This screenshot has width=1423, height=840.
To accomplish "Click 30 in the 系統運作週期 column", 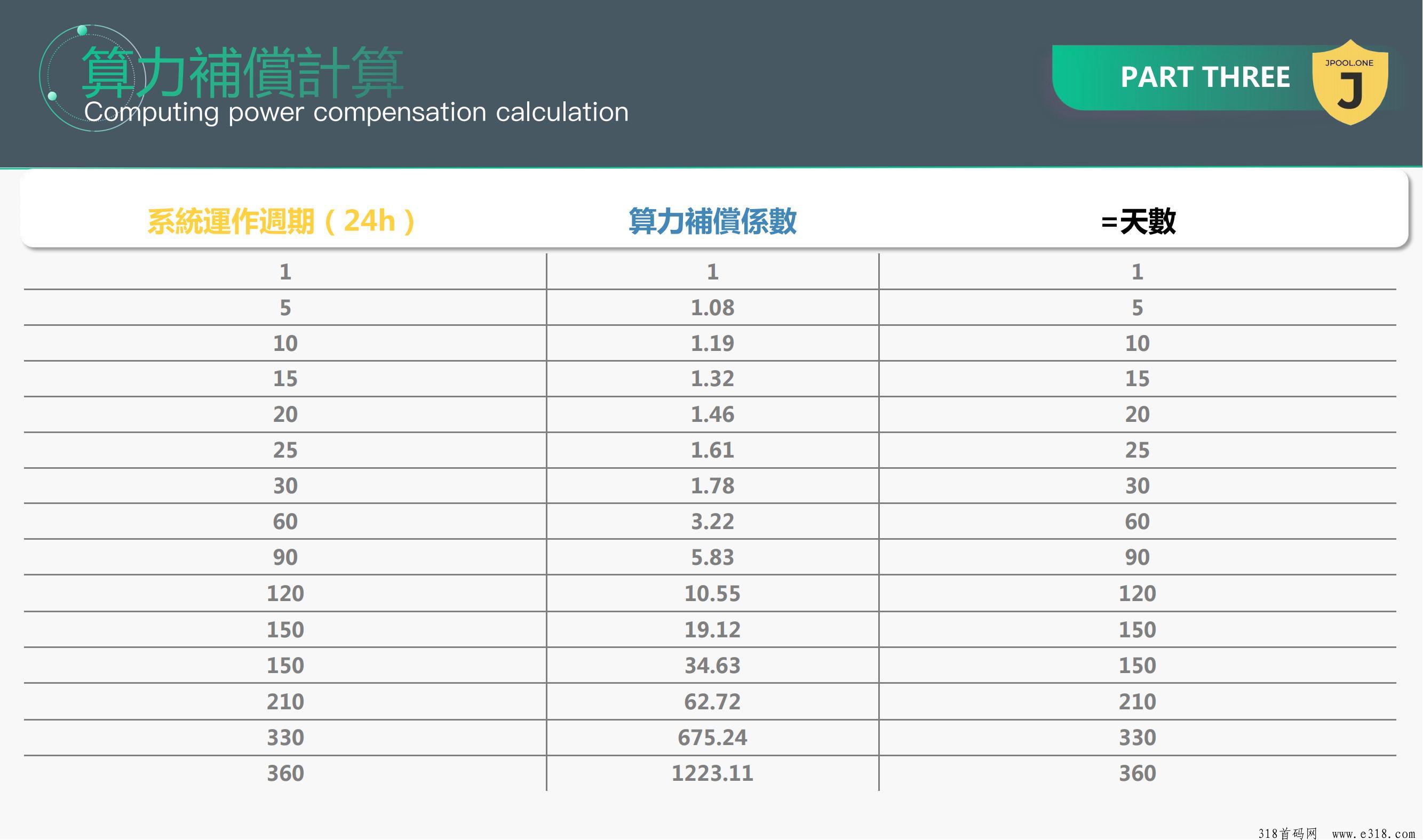I will point(285,486).
